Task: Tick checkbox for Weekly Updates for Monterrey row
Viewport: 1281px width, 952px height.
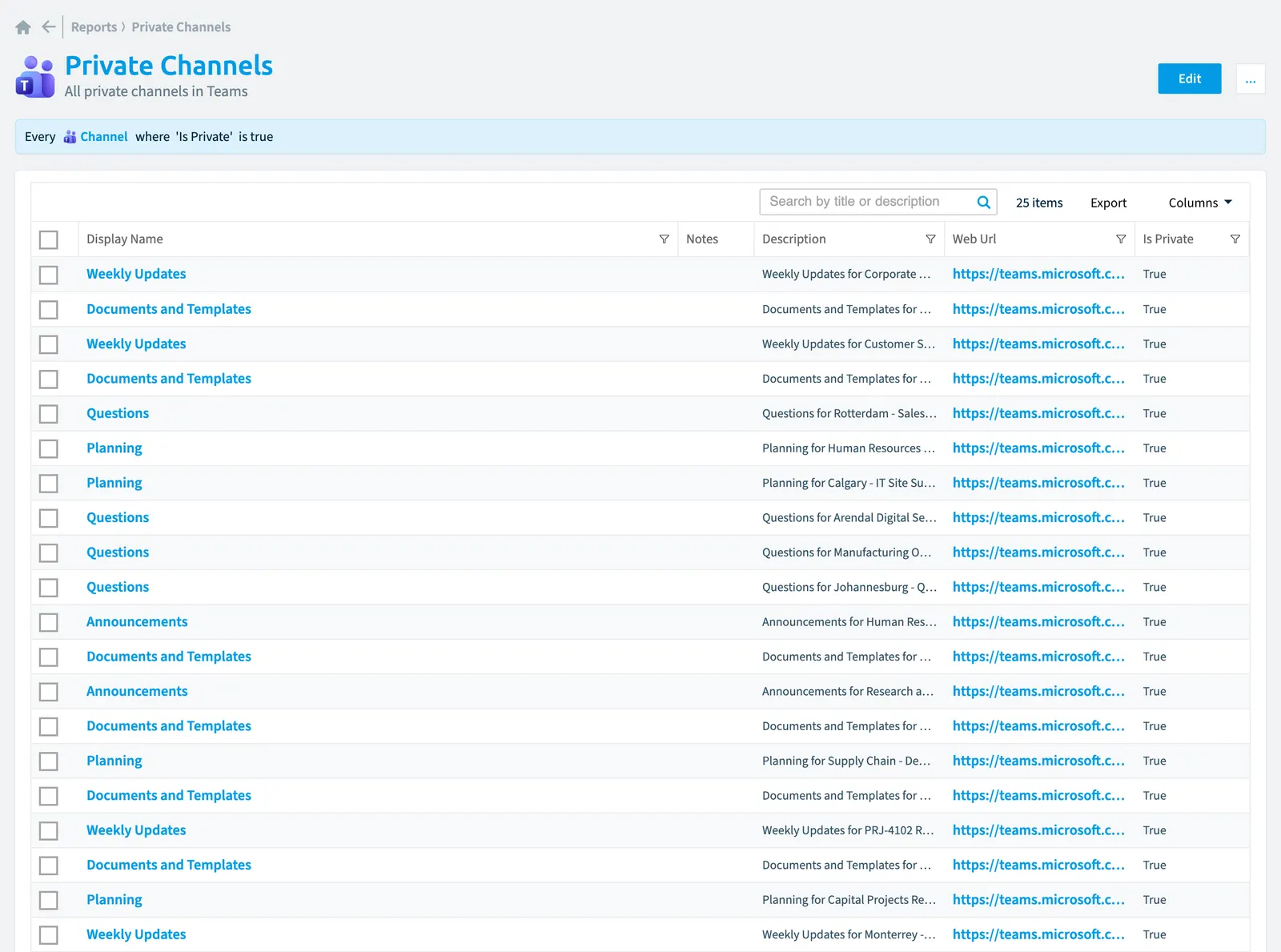Action: [x=49, y=935]
